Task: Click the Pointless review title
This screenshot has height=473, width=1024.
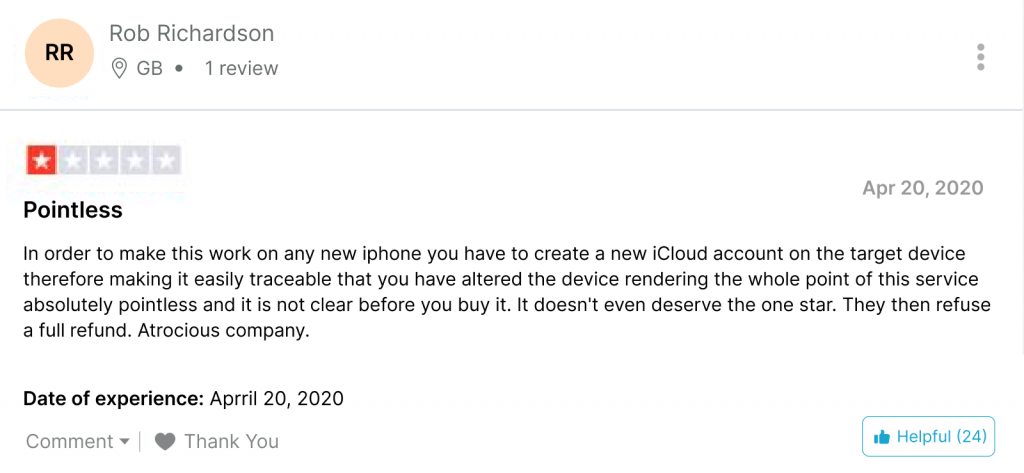Action: 73,210
